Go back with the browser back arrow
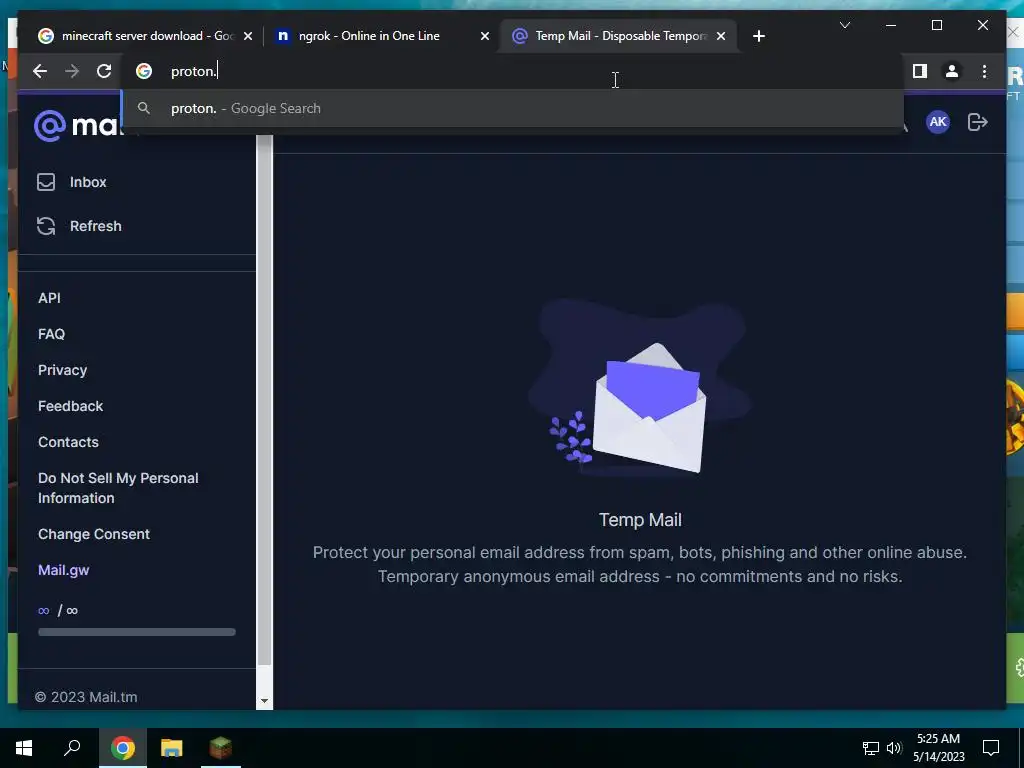 tap(40, 71)
